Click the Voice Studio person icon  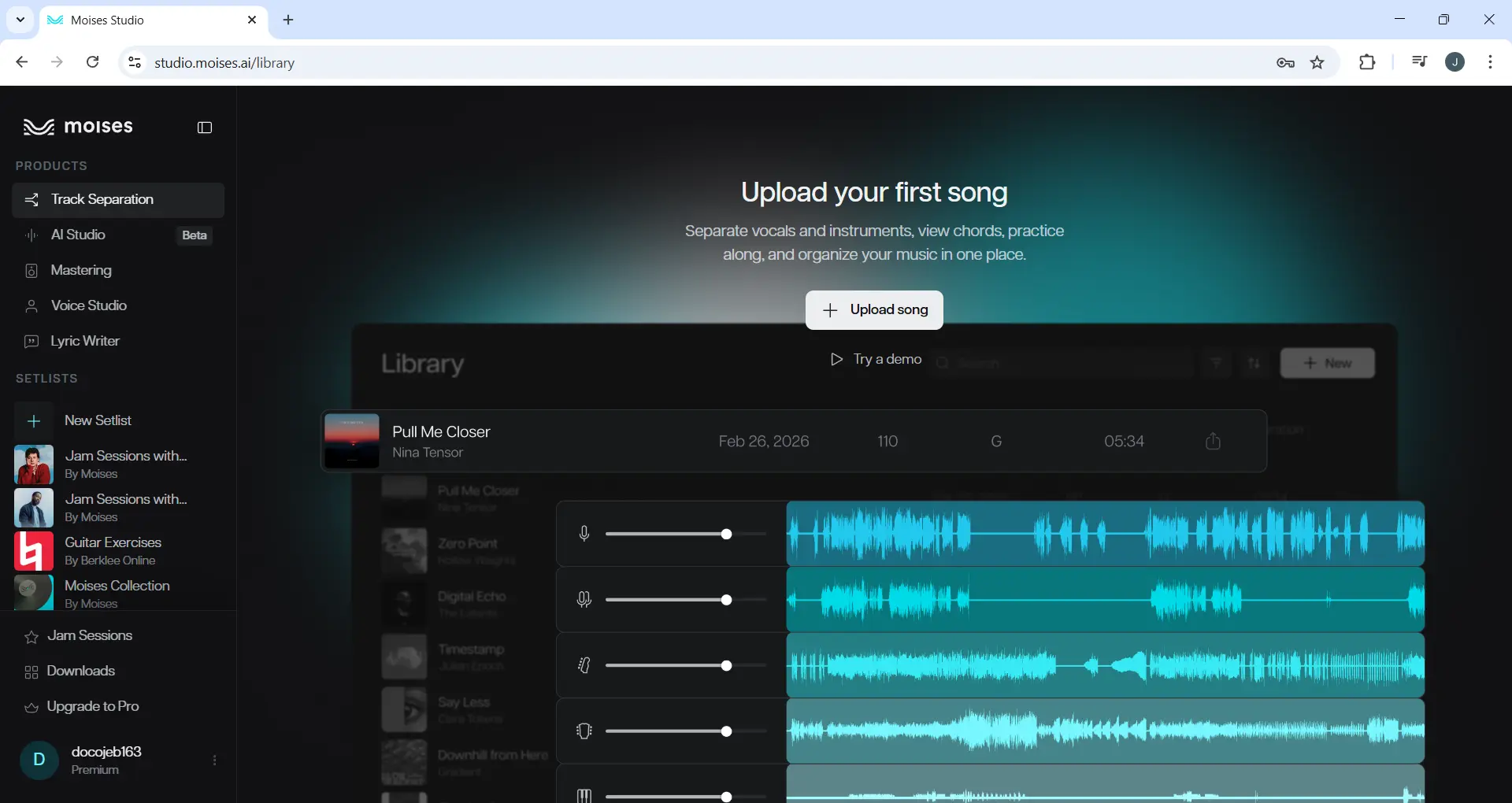[31, 306]
